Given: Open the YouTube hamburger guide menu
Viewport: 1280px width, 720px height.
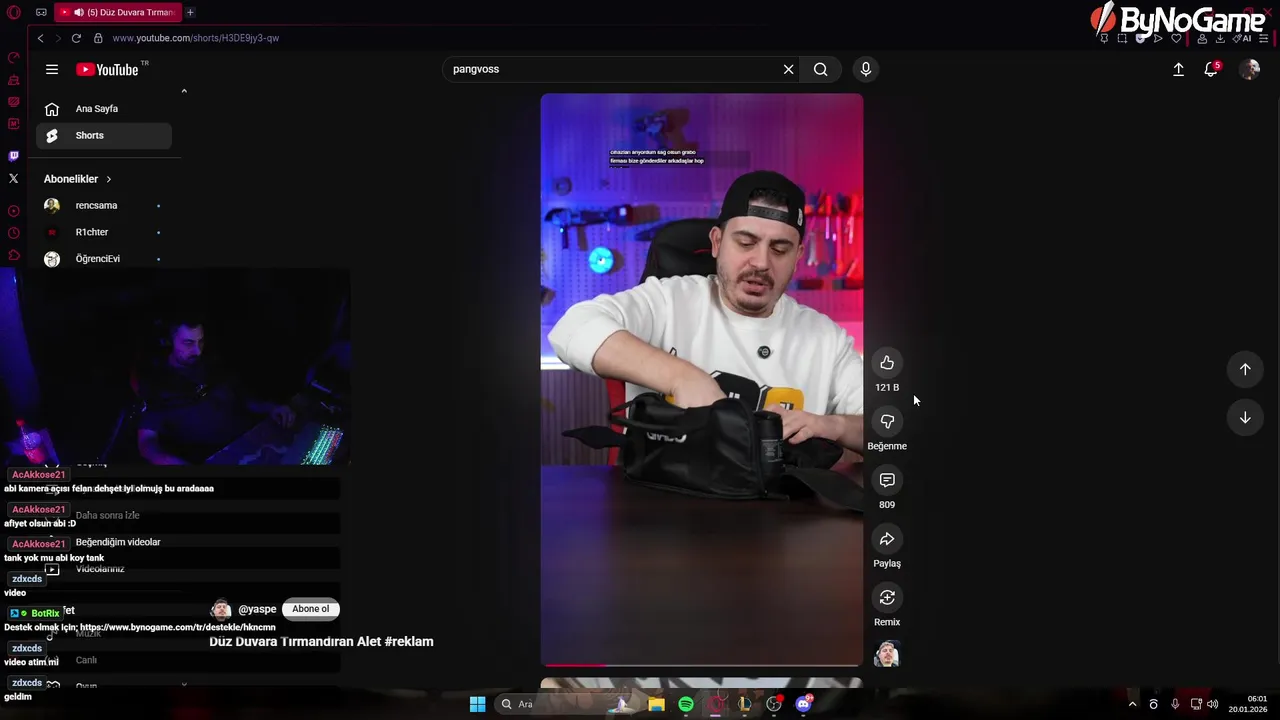Looking at the screenshot, I should pyautogui.click(x=52, y=69).
